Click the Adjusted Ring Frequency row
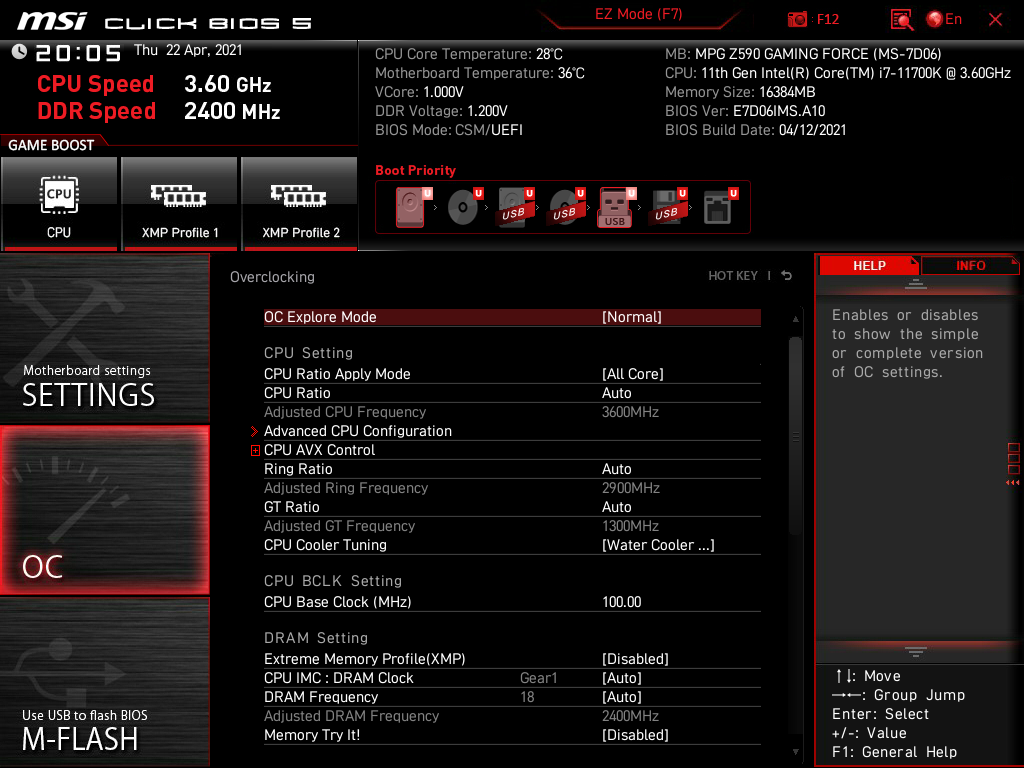The height and width of the screenshot is (768, 1024). coord(512,488)
